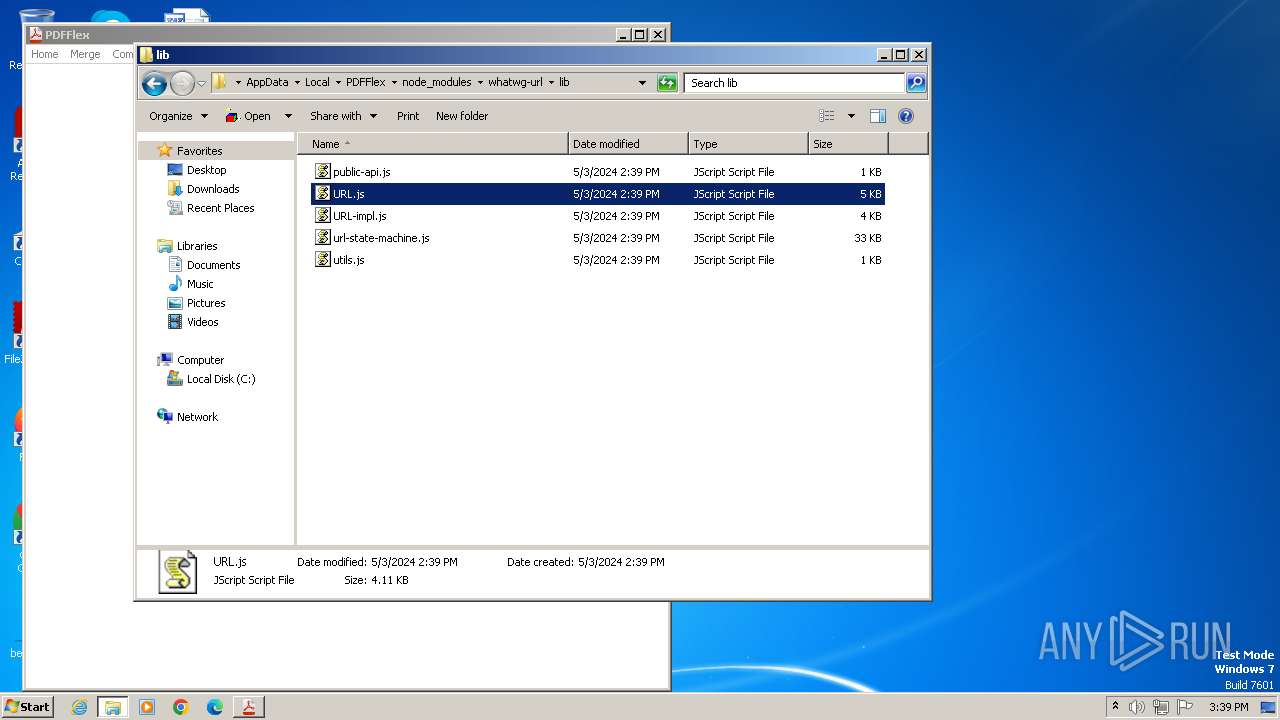Viewport: 1280px width, 720px height.
Task: Click the refresh button beside address bar
Action: [667, 83]
